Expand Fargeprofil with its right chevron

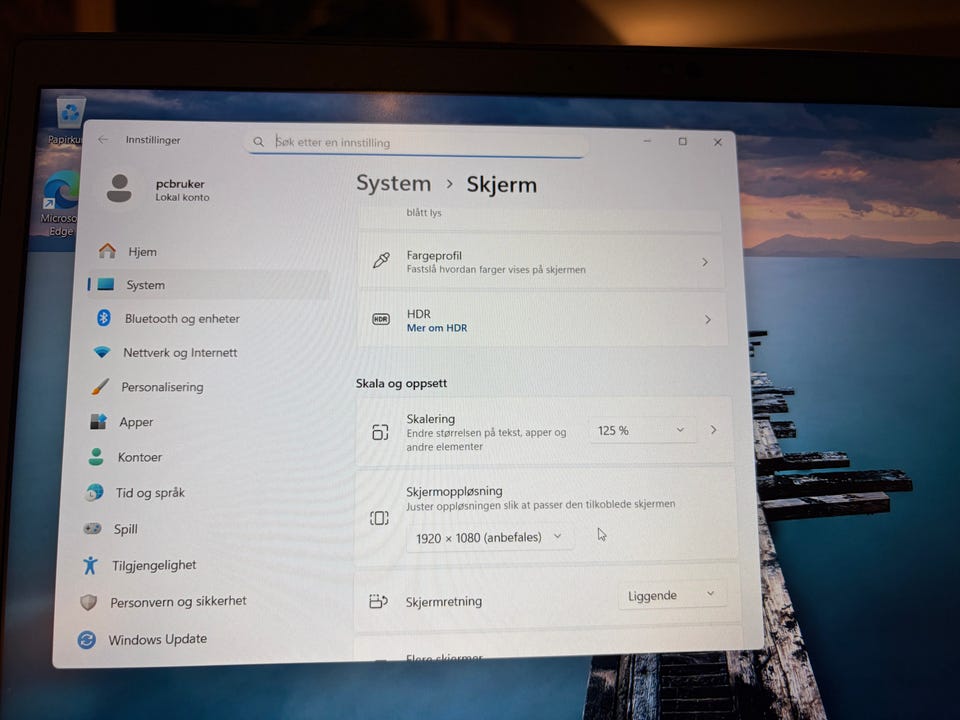[x=705, y=262]
